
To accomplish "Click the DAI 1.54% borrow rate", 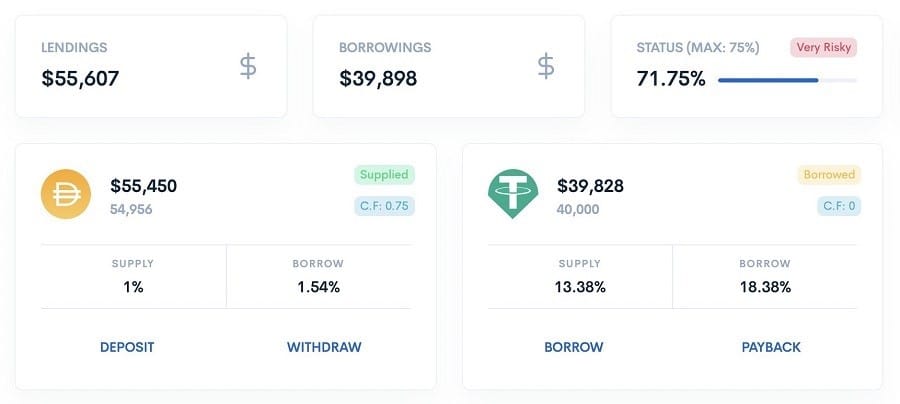I will [318, 287].
